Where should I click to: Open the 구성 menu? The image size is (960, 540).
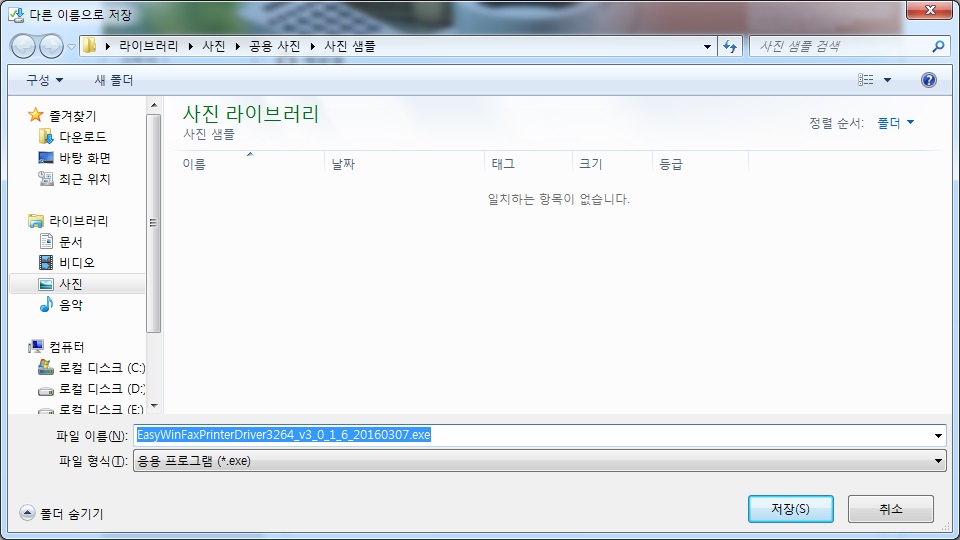(x=44, y=80)
